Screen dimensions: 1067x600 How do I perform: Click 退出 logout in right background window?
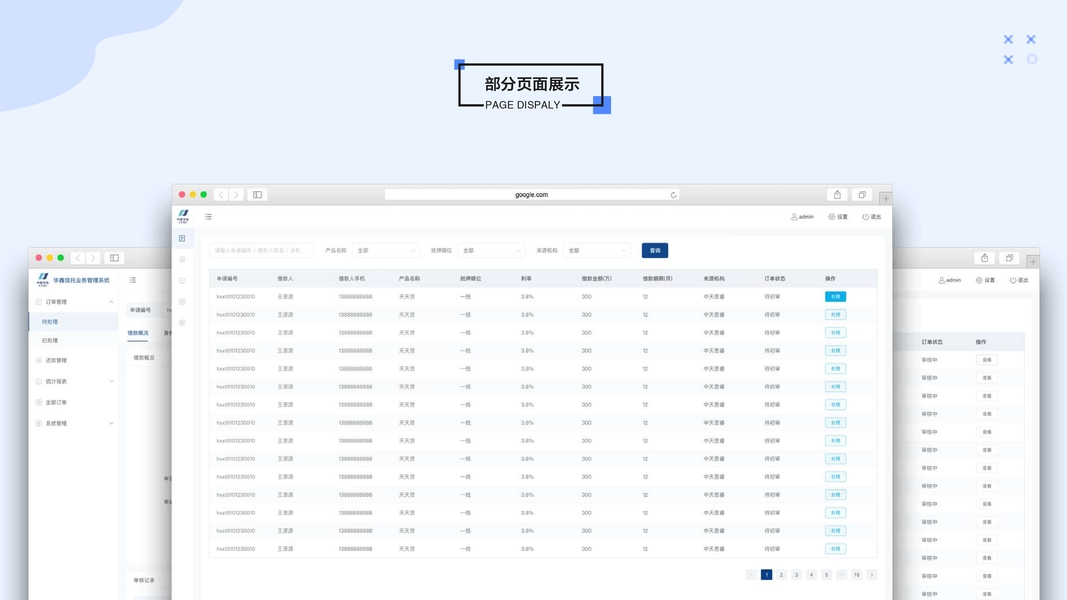(1019, 280)
